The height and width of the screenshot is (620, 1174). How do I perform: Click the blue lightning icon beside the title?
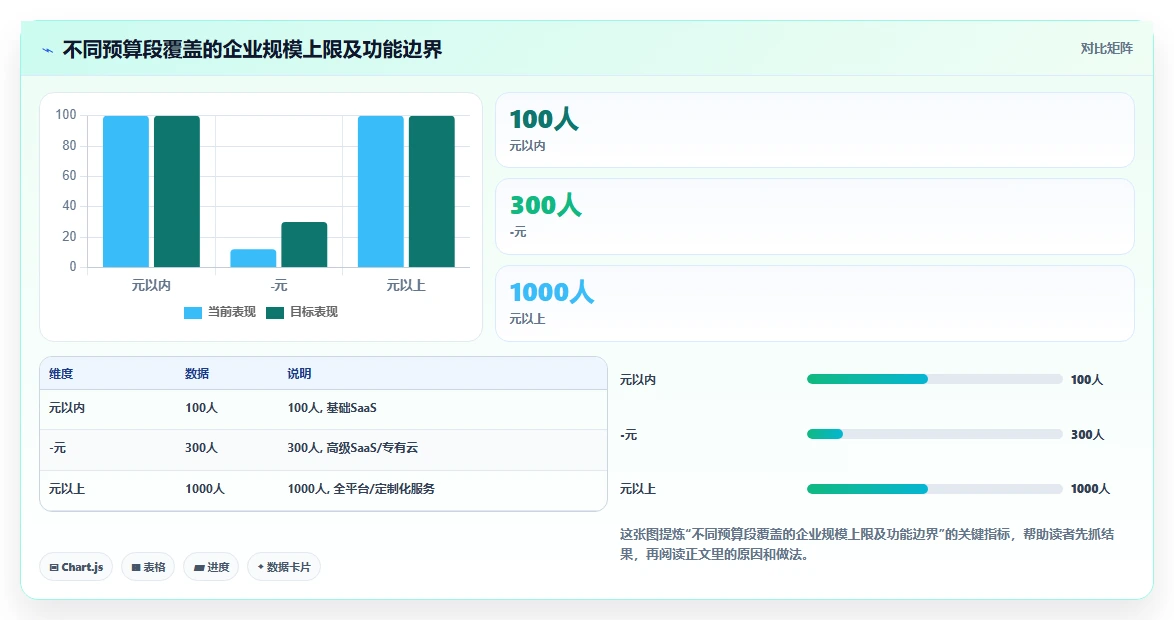(x=48, y=50)
